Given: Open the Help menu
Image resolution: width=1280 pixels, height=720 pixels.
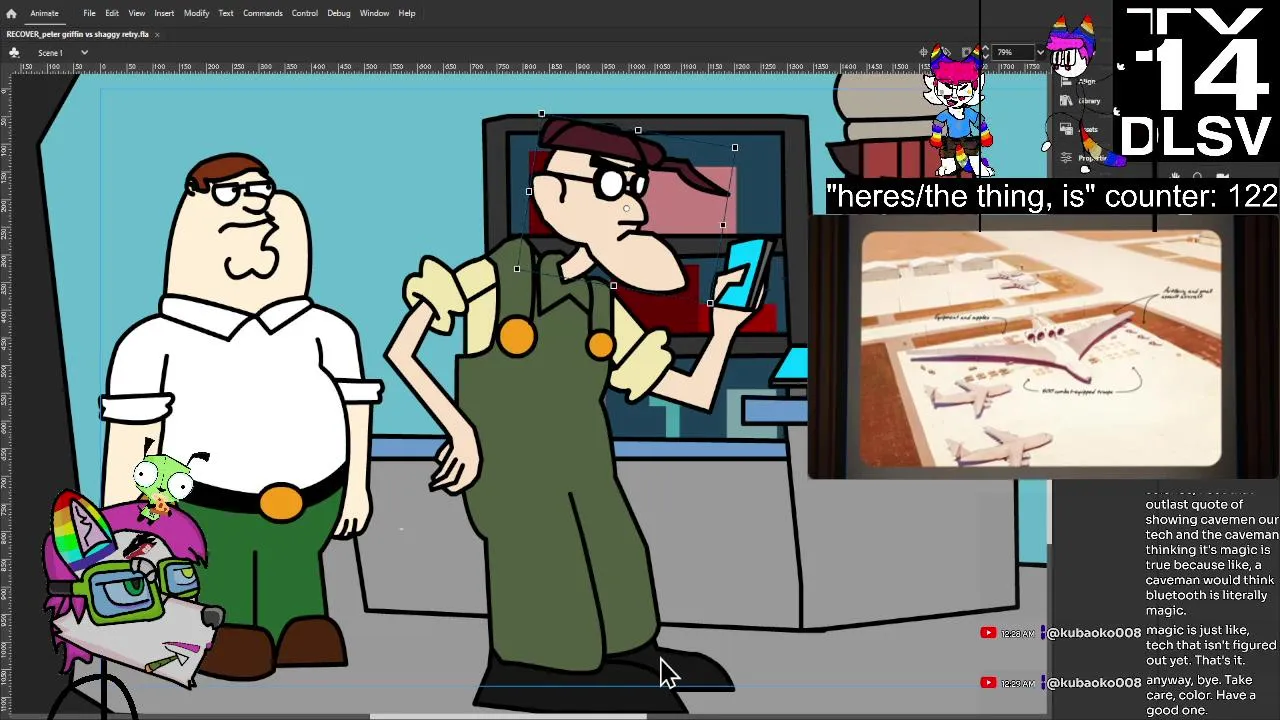Looking at the screenshot, I should (407, 13).
